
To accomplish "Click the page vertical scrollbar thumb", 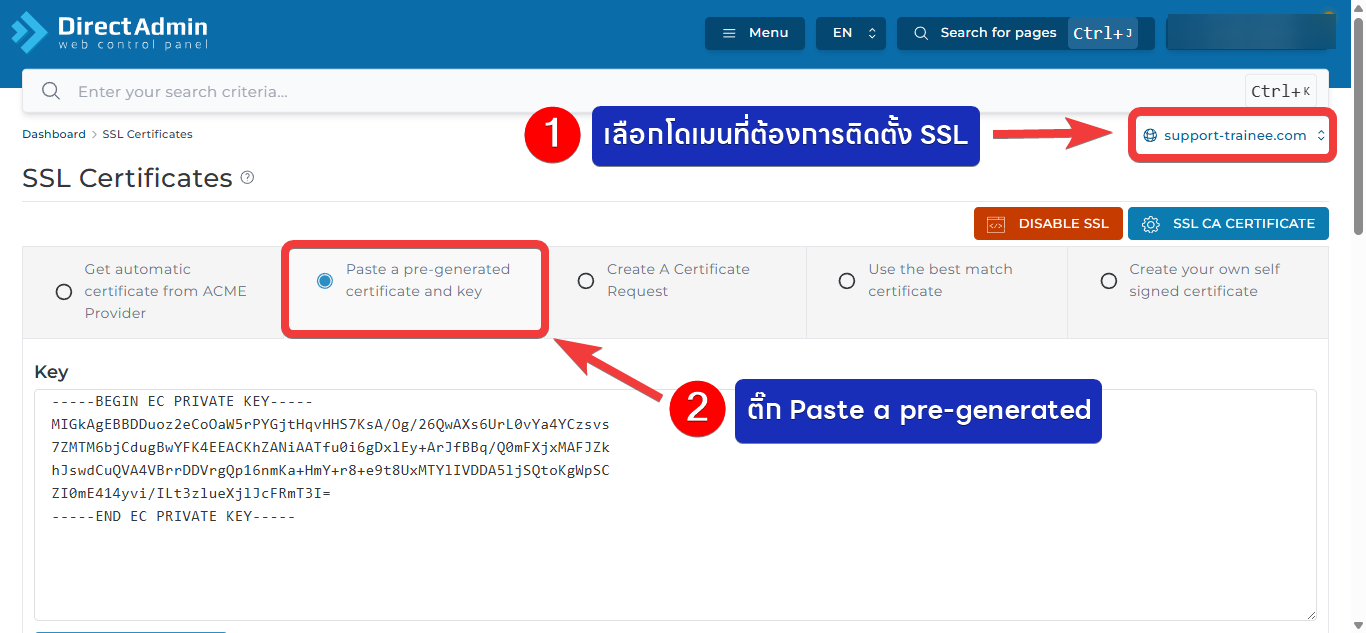I will click(1357, 130).
